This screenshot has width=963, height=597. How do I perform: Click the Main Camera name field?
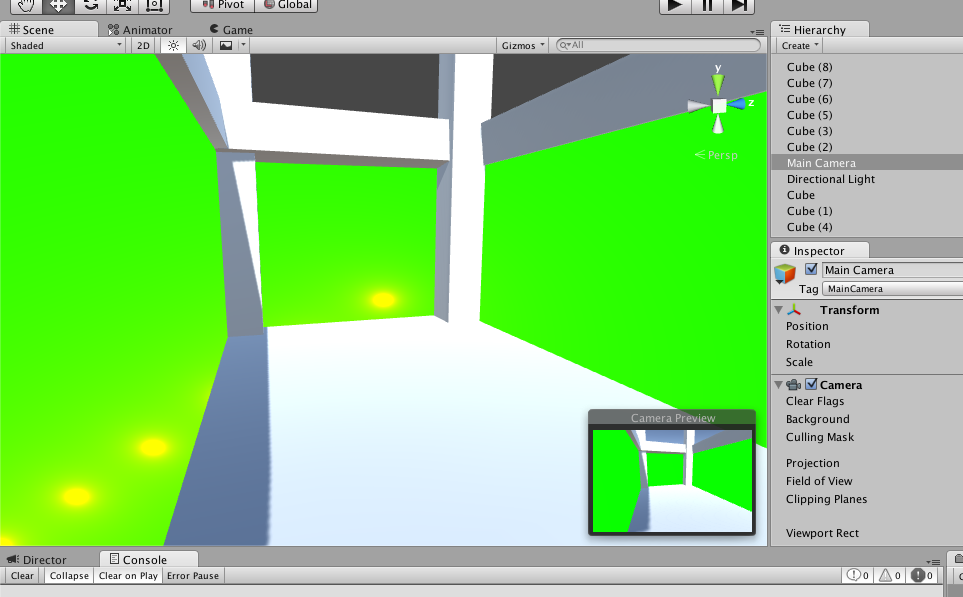[892, 270]
